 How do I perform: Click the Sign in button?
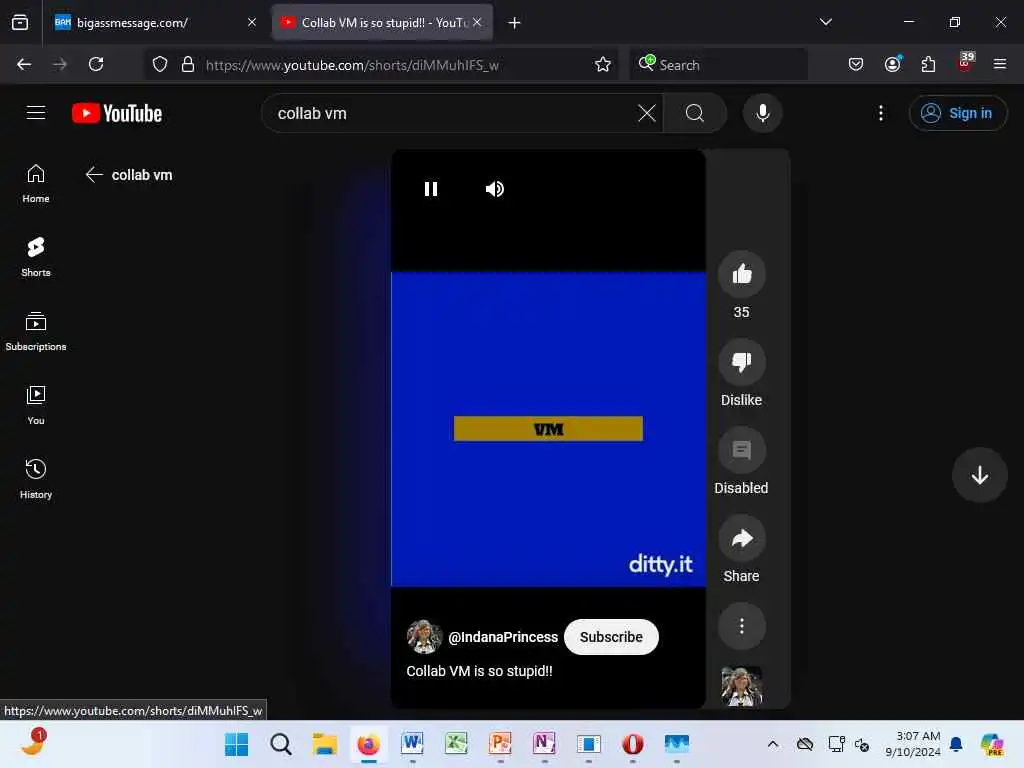pyautogui.click(x=957, y=113)
